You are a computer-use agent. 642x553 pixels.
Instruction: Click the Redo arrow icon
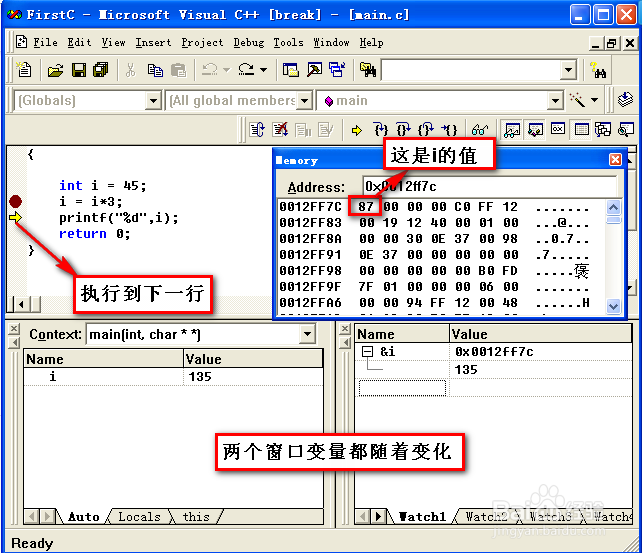pos(246,70)
